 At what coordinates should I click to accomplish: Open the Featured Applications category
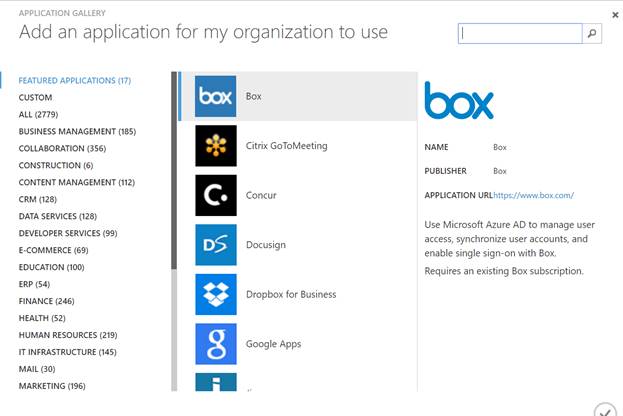pos(75,80)
